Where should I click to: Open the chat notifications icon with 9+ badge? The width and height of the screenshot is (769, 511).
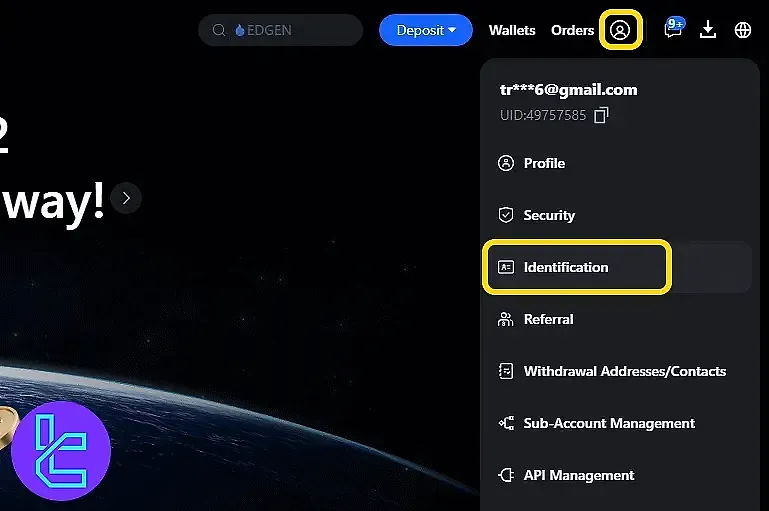click(674, 28)
